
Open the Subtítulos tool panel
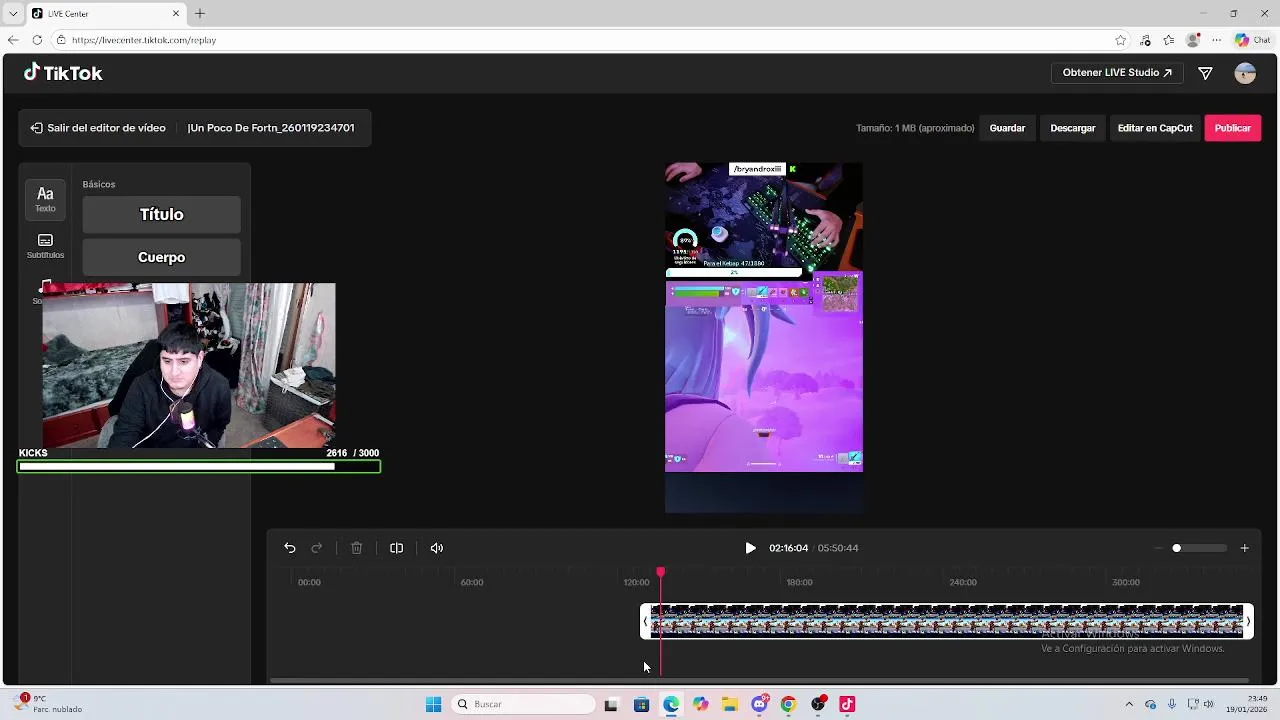coord(45,246)
